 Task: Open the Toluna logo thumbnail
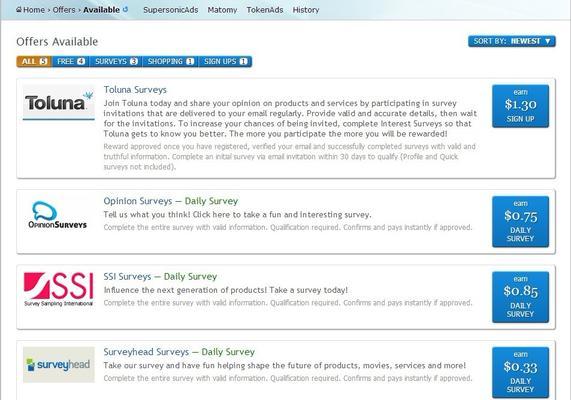(x=59, y=103)
